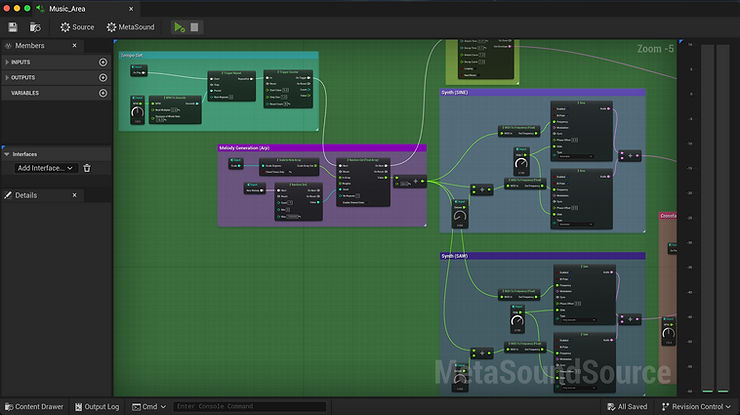Select the green float Add node in Synth (SAW)

[x=482, y=353]
